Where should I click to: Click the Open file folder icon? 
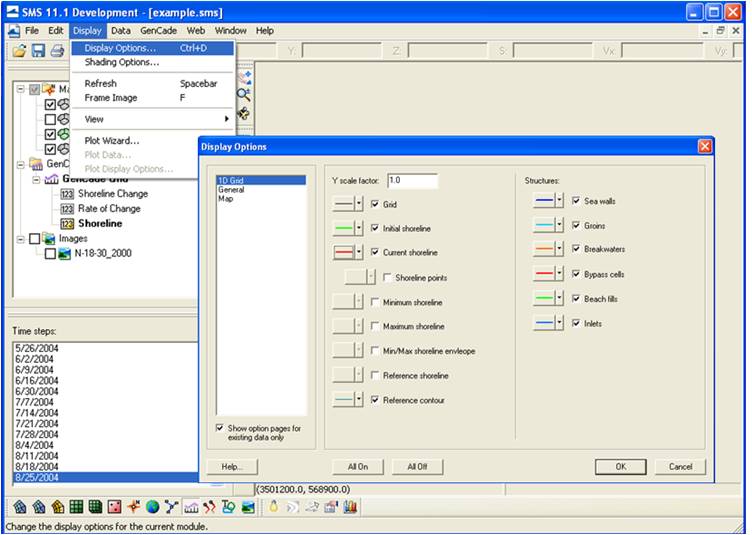[20, 50]
